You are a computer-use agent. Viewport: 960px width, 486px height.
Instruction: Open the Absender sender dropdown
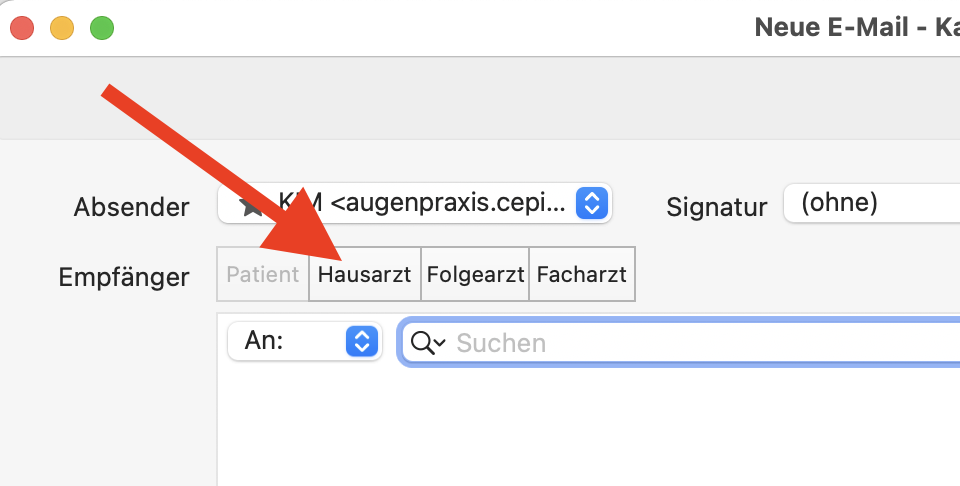click(415, 203)
